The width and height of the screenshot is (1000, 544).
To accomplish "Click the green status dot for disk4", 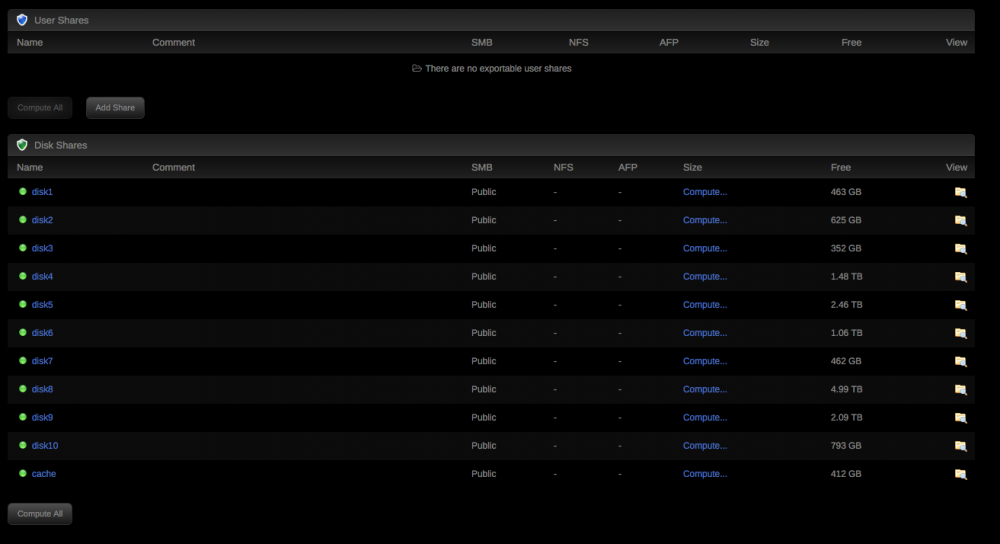I will (23, 276).
